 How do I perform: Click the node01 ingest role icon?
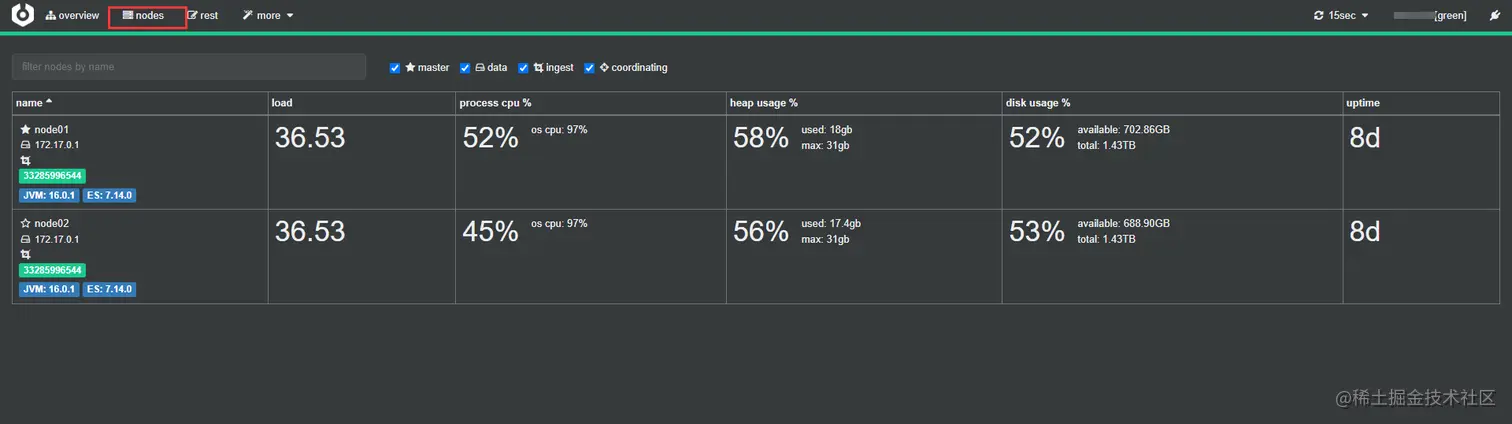click(x=25, y=161)
